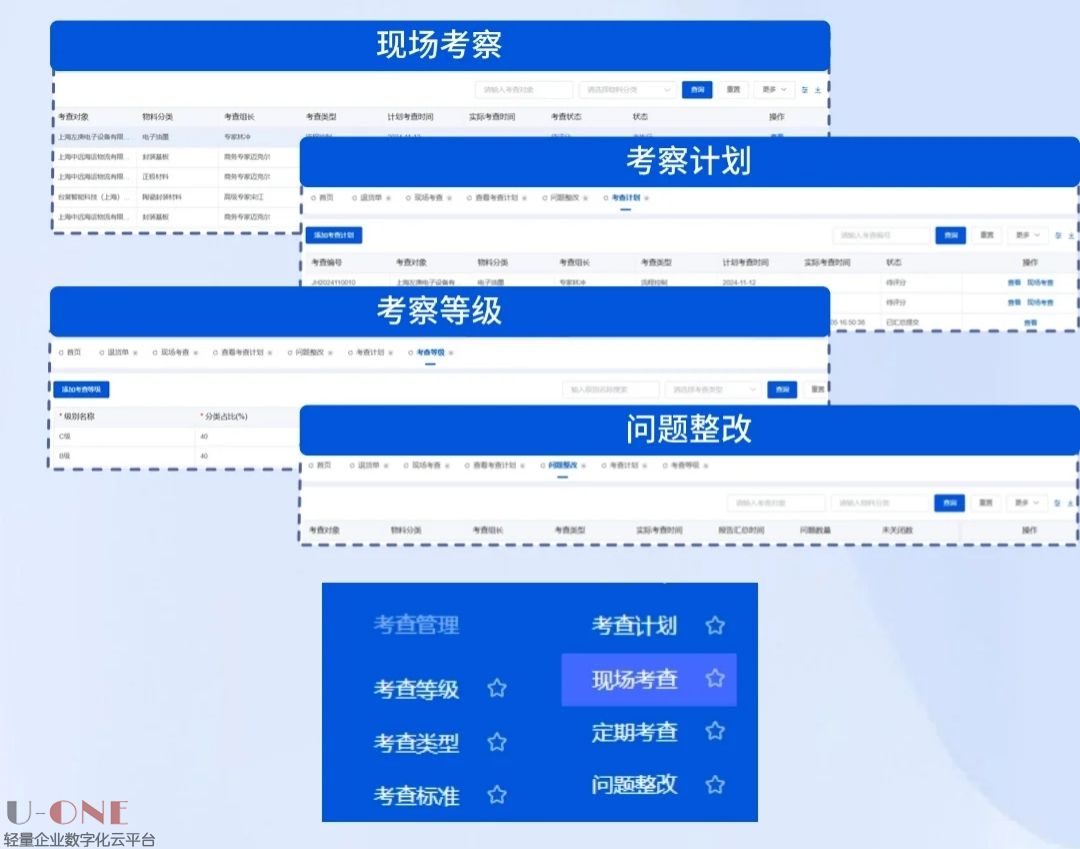
Task: Expand 更多 dropdown in 问题整改 panel
Action: [x=1027, y=503]
